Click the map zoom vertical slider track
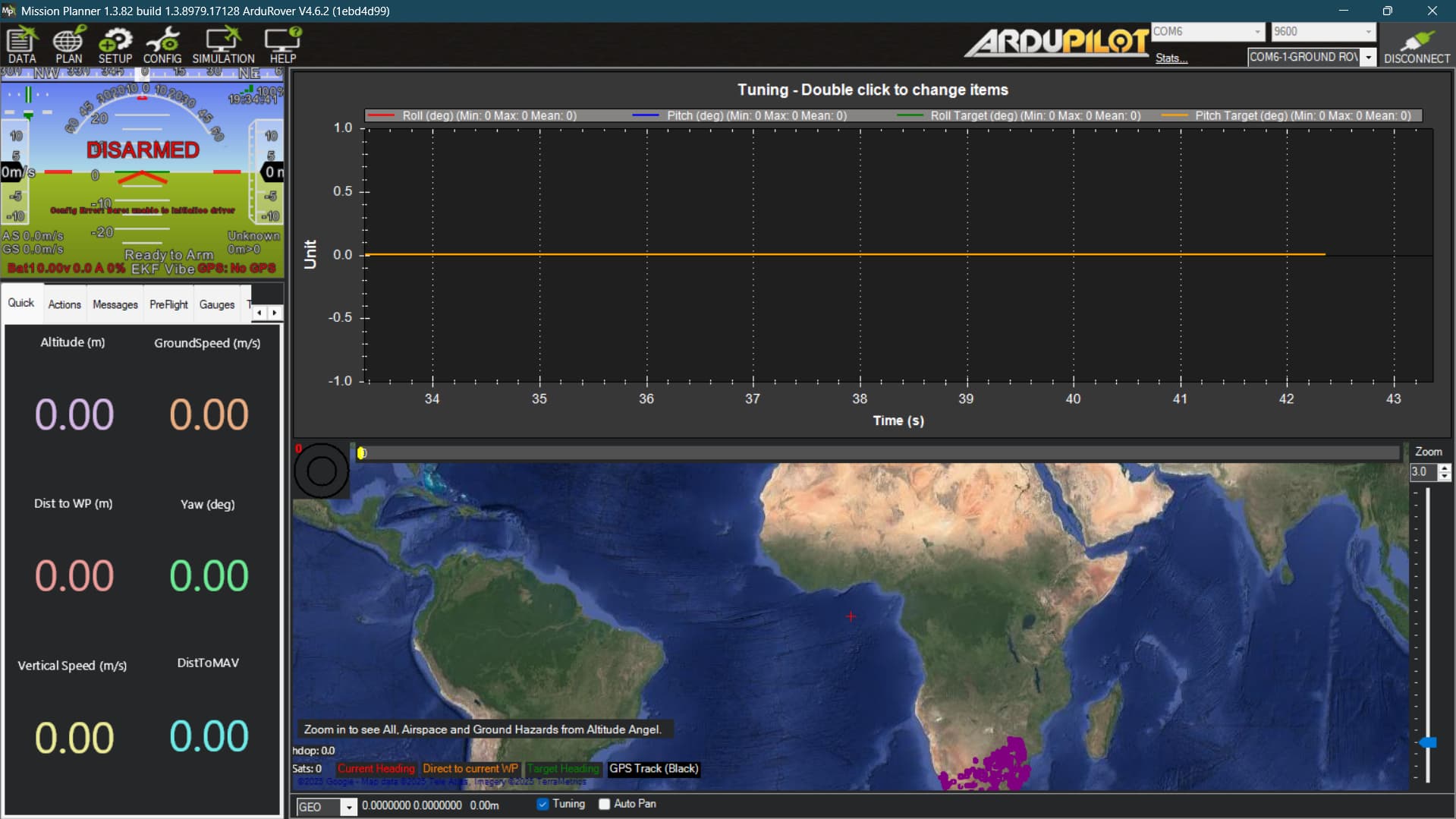 [x=1428, y=635]
